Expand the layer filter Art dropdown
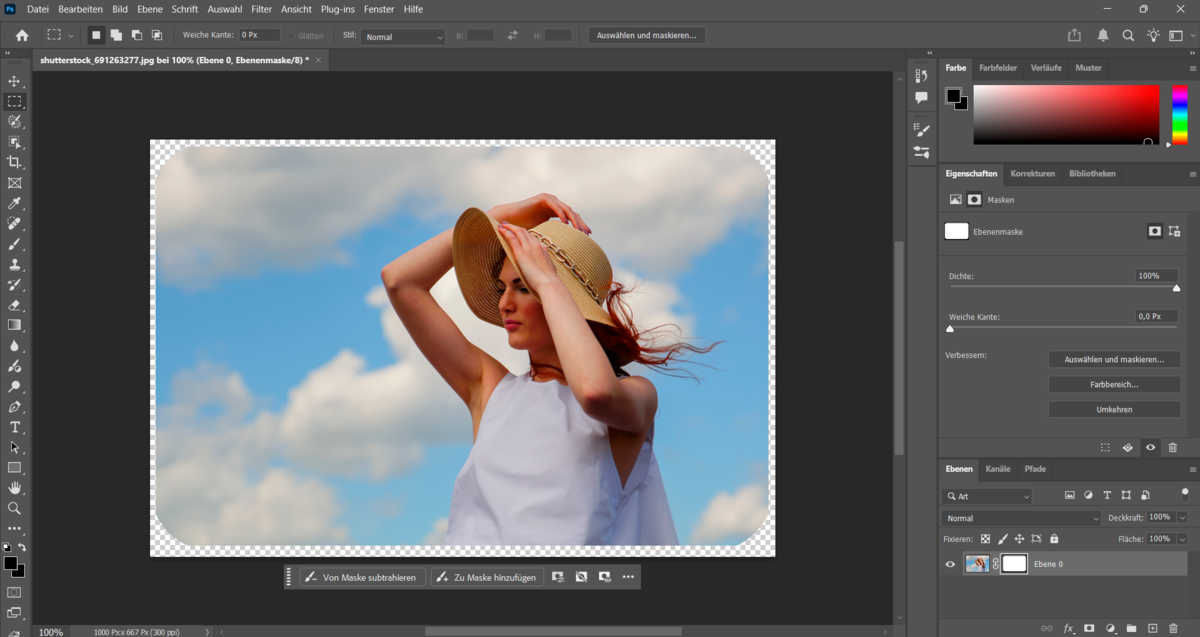This screenshot has height=637, width=1200. tap(1026, 496)
